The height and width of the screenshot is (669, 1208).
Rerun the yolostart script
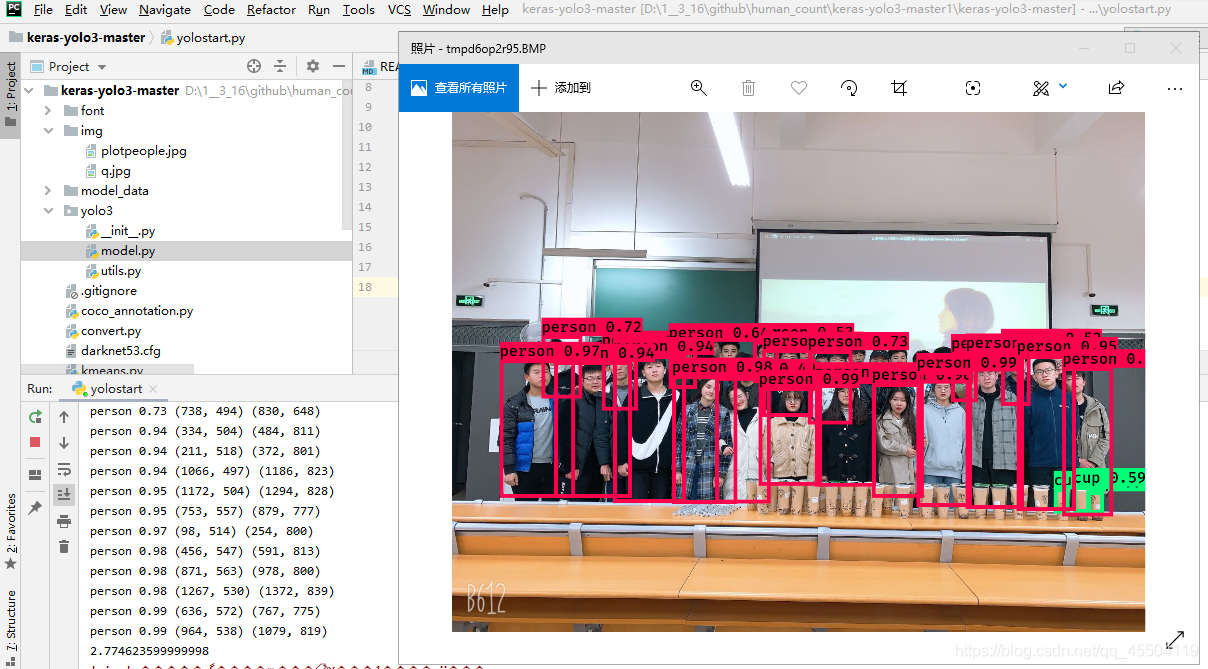pyautogui.click(x=35, y=416)
